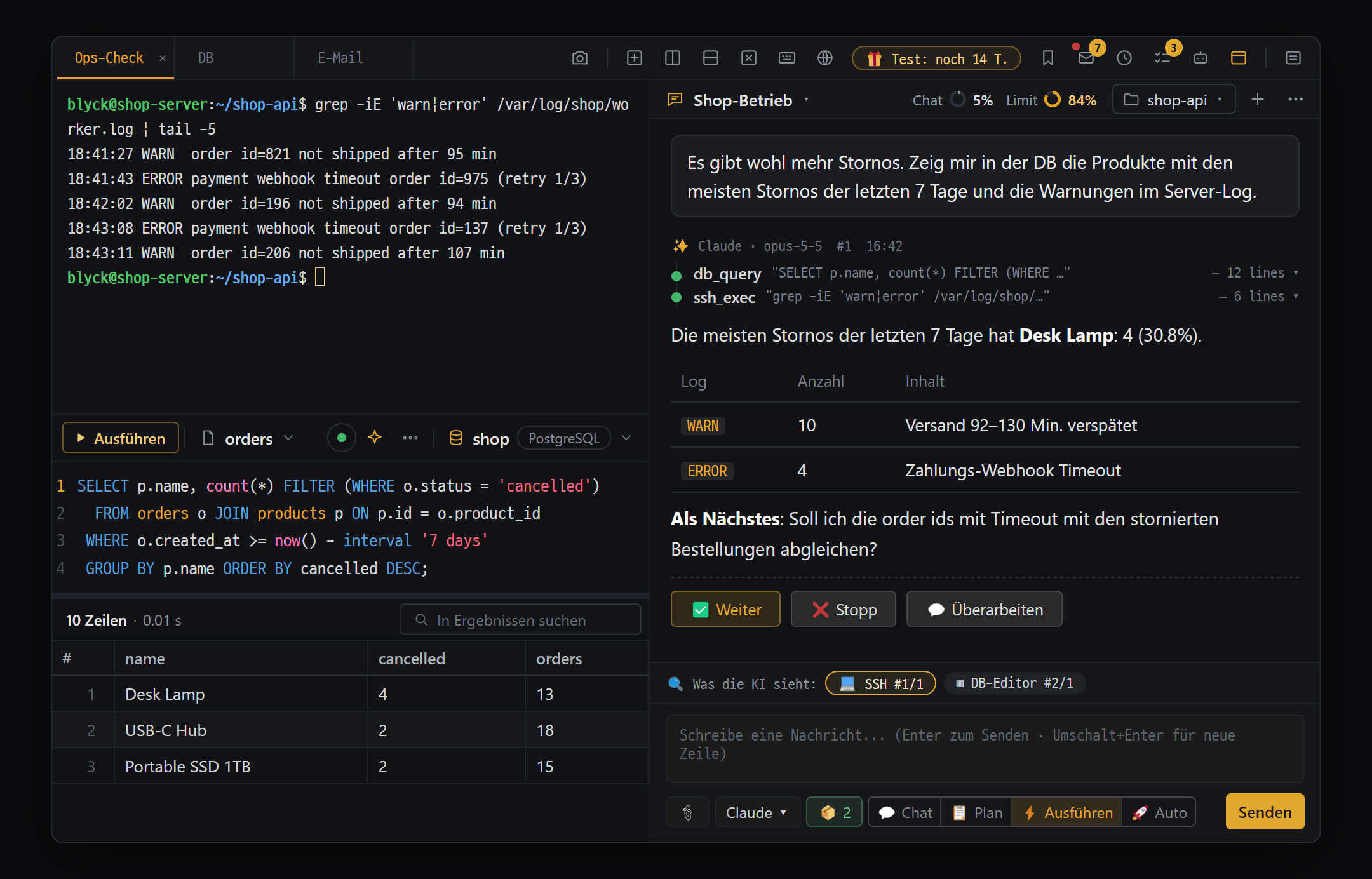The width and height of the screenshot is (1372, 879).
Task: Toggle the right sidebar panel icon
Action: pyautogui.click(x=1293, y=58)
